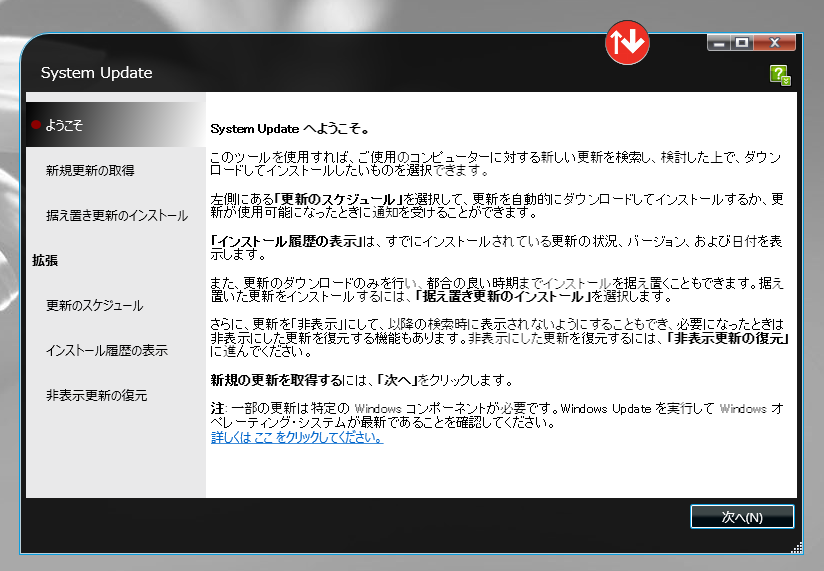Close the System Update window
824x571 pixels.
[775, 43]
